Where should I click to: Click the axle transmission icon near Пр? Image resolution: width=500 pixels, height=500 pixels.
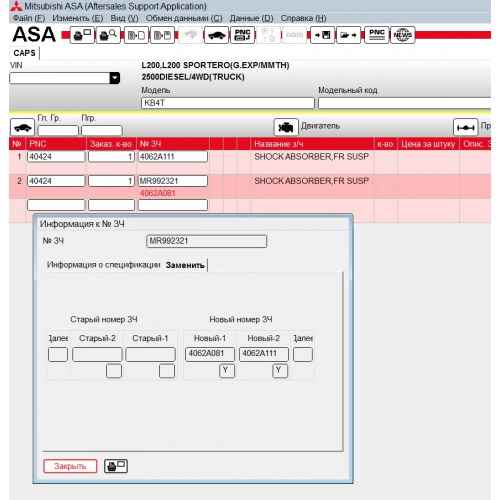(x=465, y=127)
